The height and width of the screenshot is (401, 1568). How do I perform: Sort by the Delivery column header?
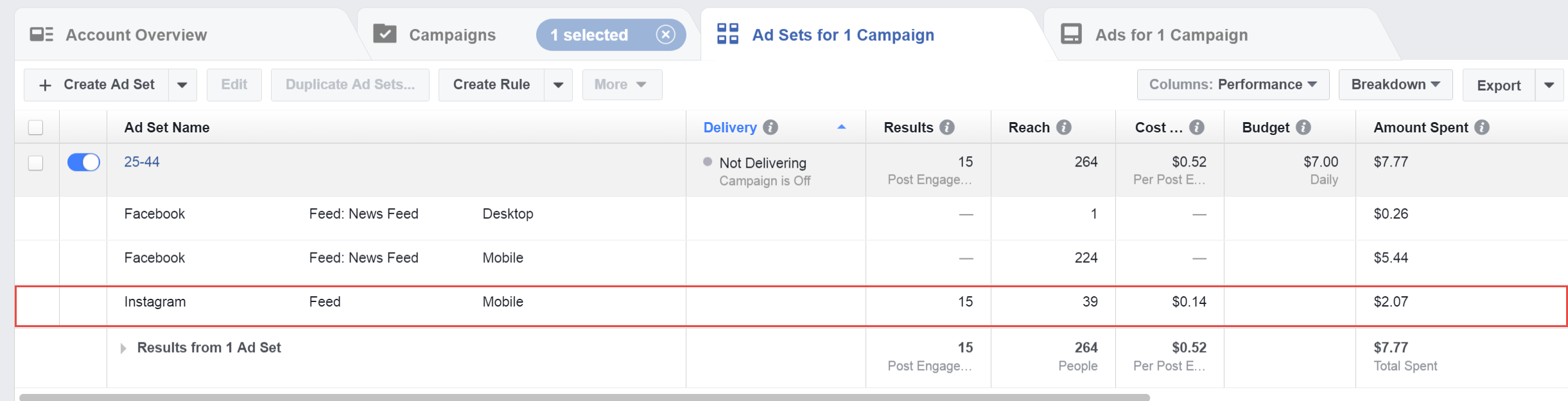click(x=730, y=127)
